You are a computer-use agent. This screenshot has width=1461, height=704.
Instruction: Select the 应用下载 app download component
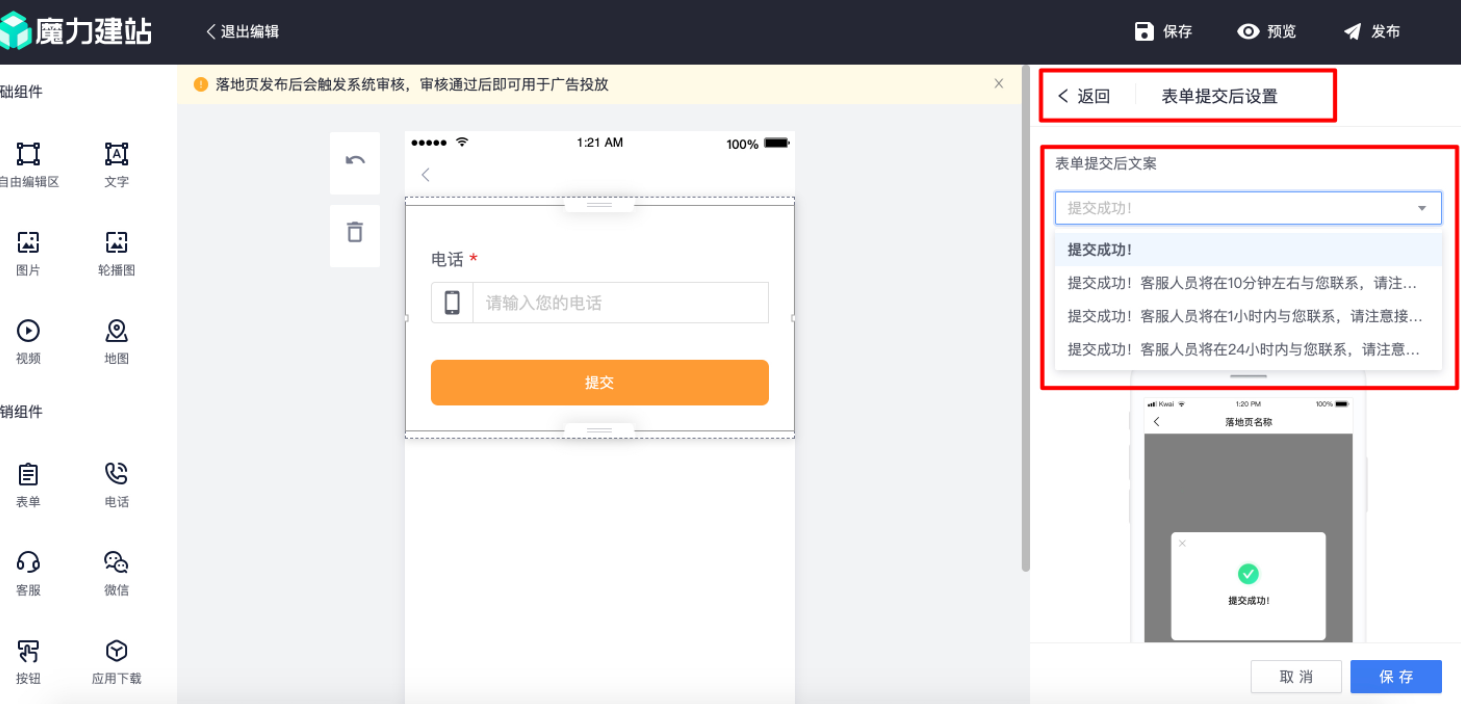click(115, 660)
